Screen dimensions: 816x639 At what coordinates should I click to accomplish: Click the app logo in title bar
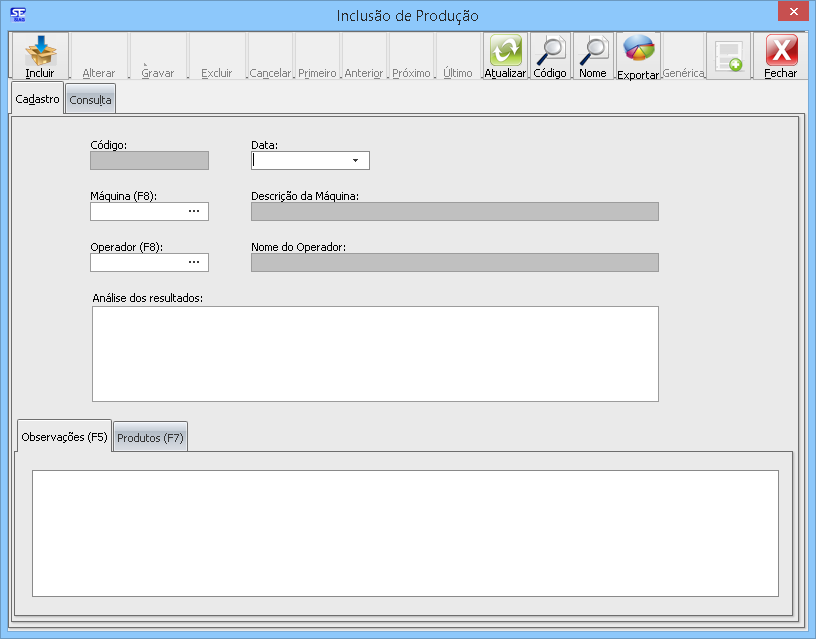pos(16,14)
